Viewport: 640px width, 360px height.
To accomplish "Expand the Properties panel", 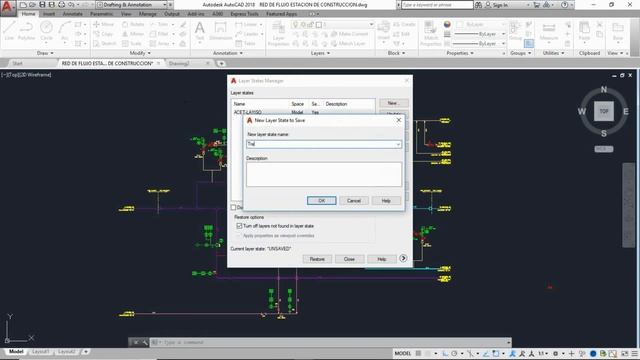I will [x=460, y=53].
